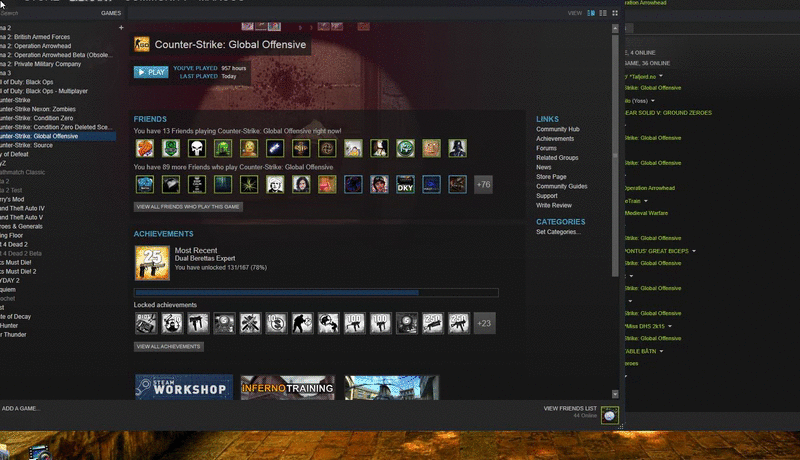Click Medieval Warfare status in friends list
The height and width of the screenshot is (460, 800).
[x=646, y=213]
